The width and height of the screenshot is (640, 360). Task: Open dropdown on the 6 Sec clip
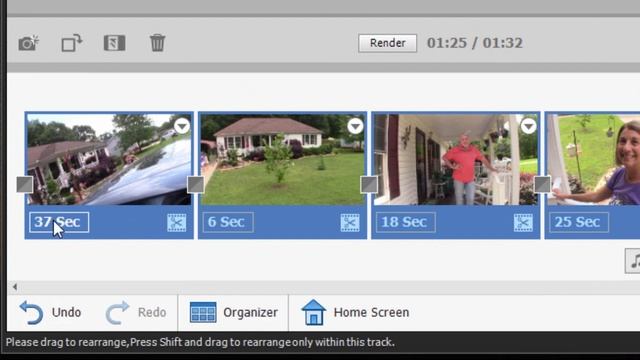pyautogui.click(x=355, y=126)
